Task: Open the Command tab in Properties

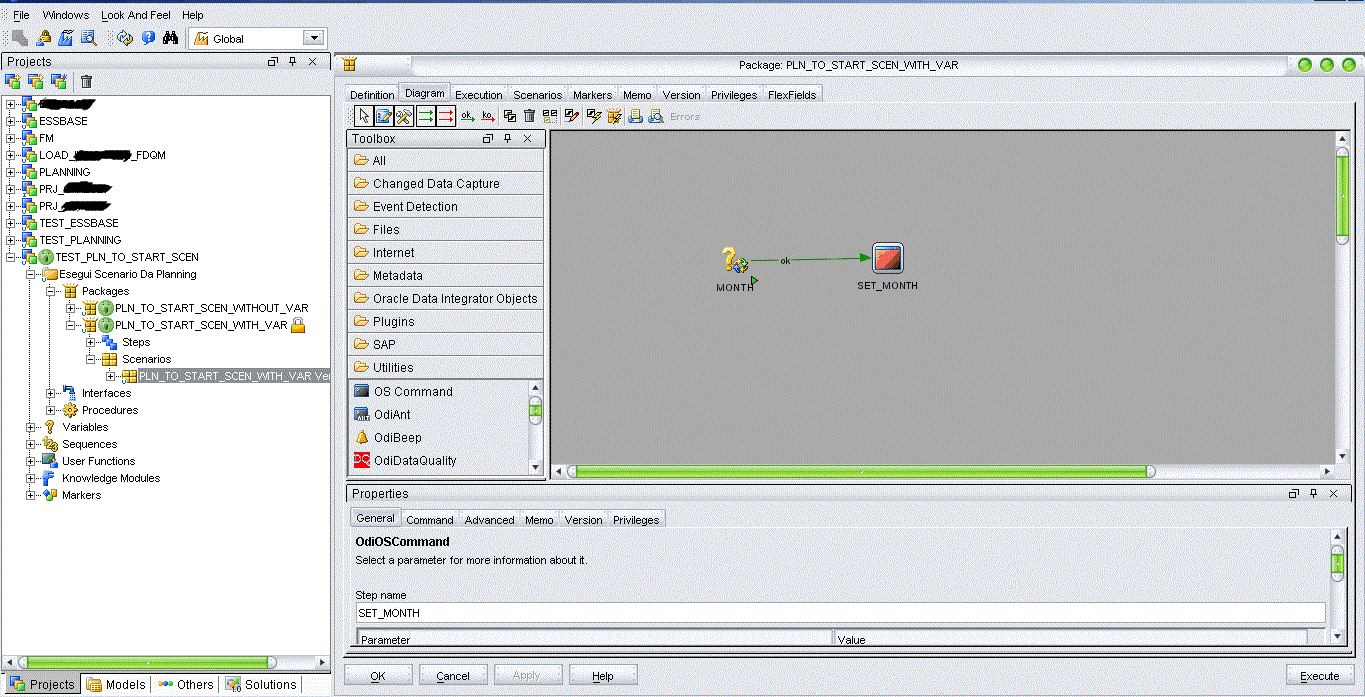Action: tap(430, 519)
